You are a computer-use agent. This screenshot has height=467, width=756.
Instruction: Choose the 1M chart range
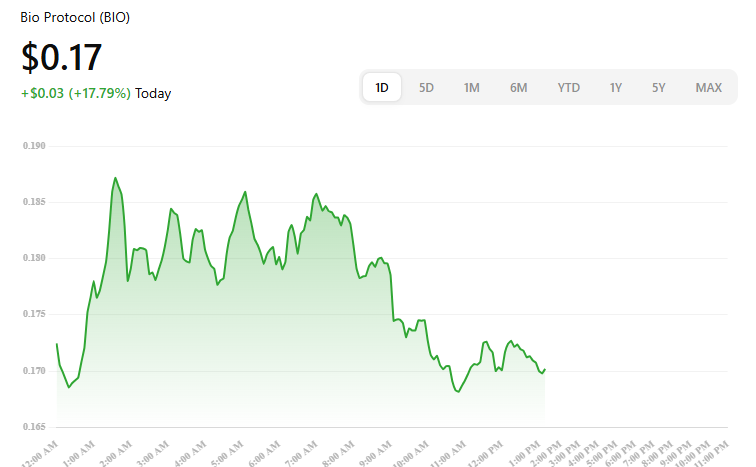tap(472, 88)
